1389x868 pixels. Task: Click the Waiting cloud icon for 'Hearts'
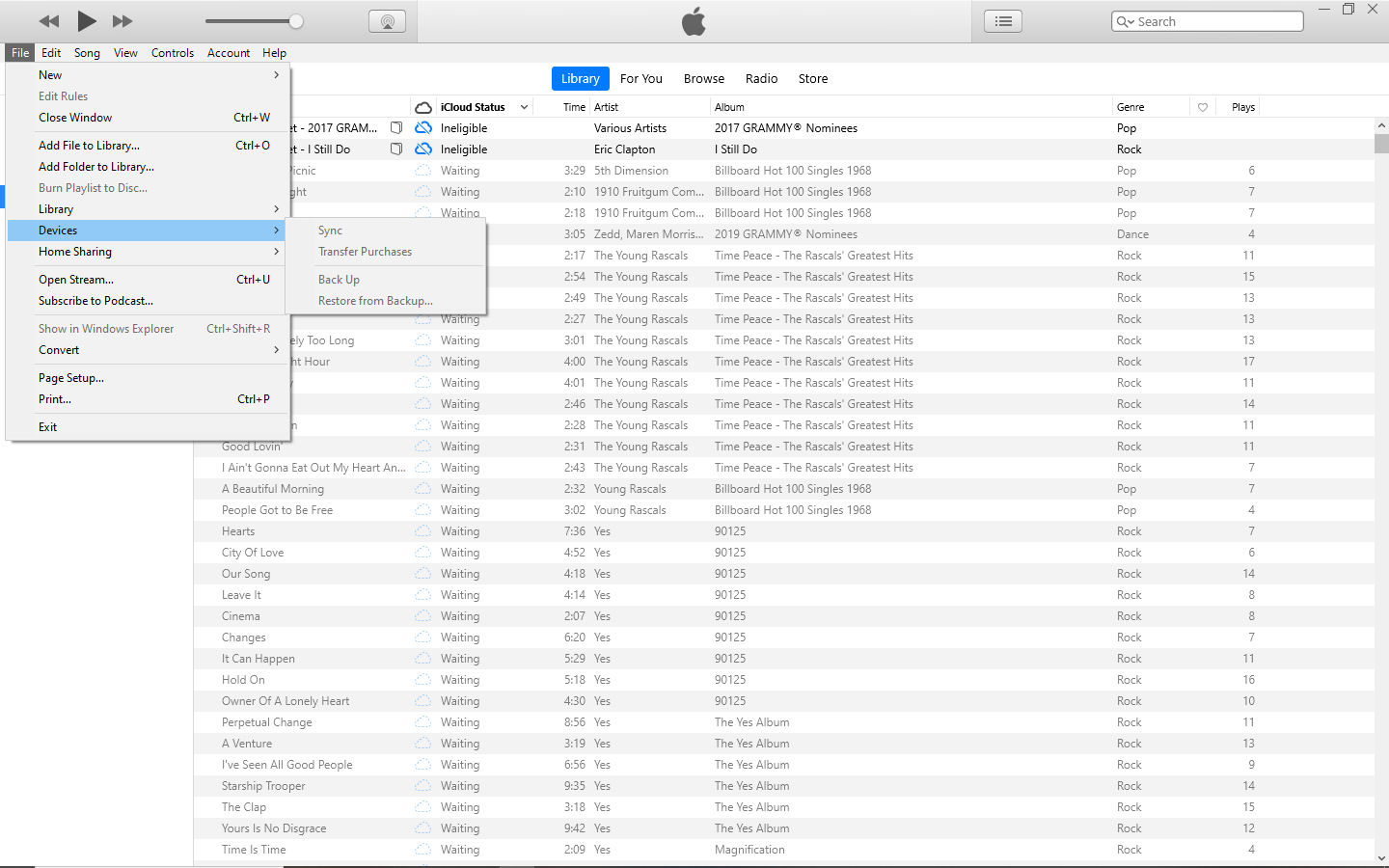pyautogui.click(x=422, y=530)
